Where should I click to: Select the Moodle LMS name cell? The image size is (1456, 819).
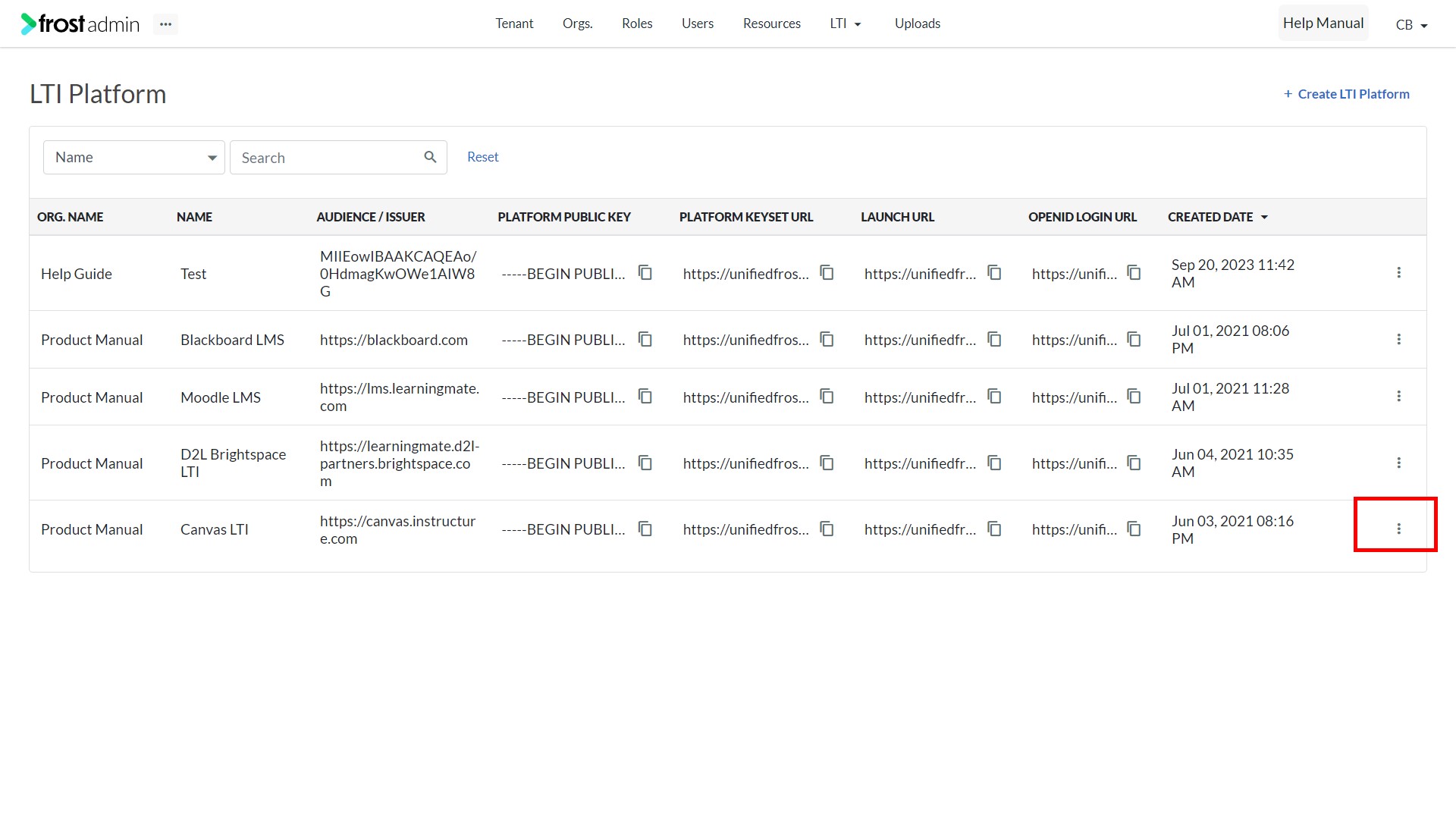pyautogui.click(x=221, y=397)
